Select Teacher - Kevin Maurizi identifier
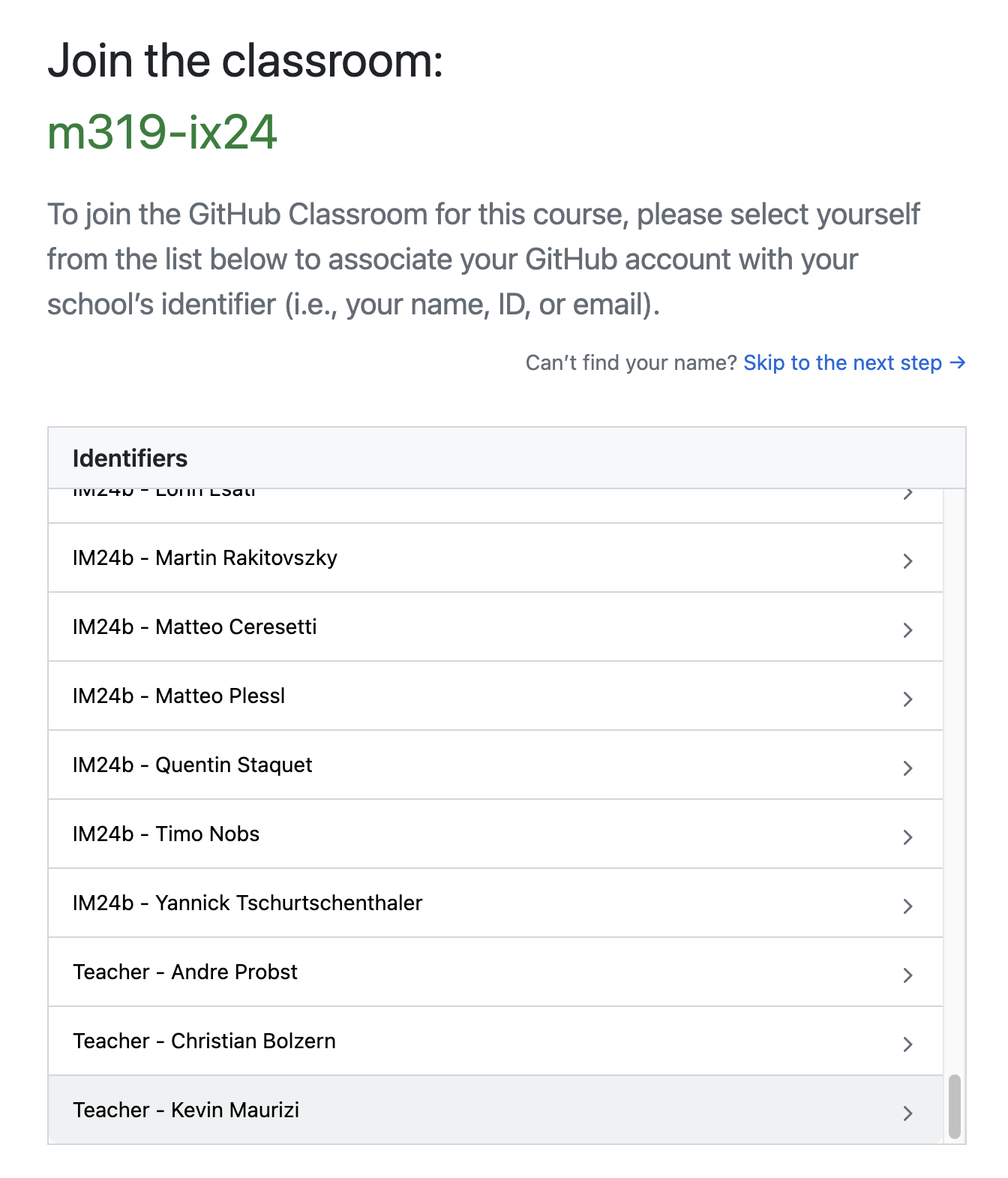 [186, 1110]
